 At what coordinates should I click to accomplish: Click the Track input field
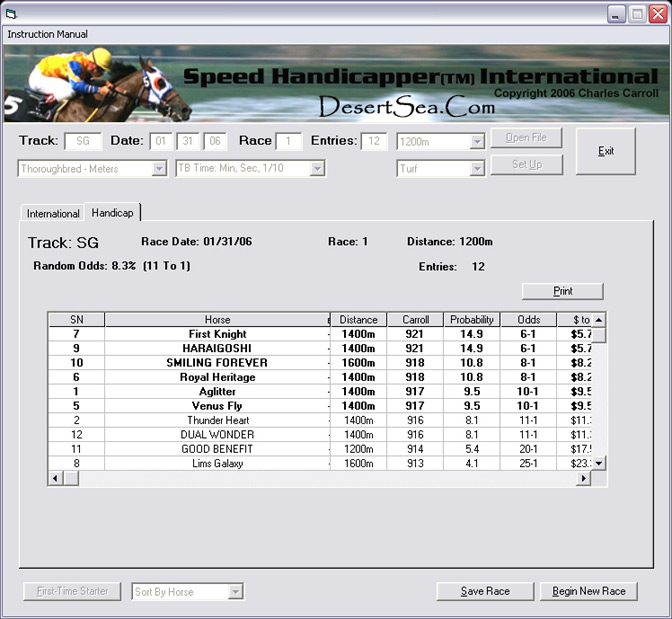point(83,141)
